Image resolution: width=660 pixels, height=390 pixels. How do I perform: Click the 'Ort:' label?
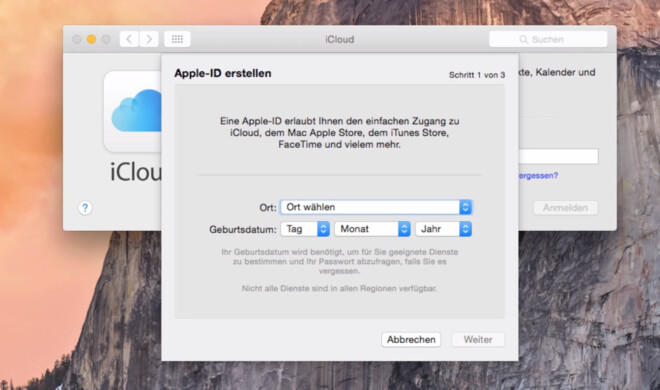(x=268, y=208)
